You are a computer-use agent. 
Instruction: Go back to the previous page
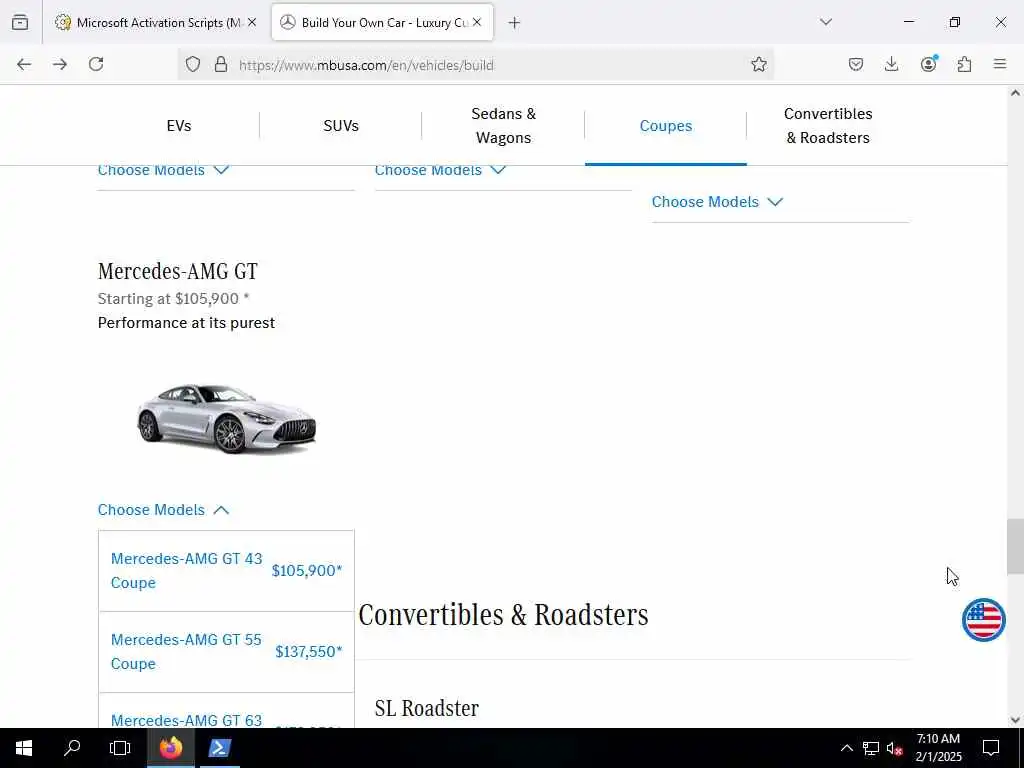(24, 64)
